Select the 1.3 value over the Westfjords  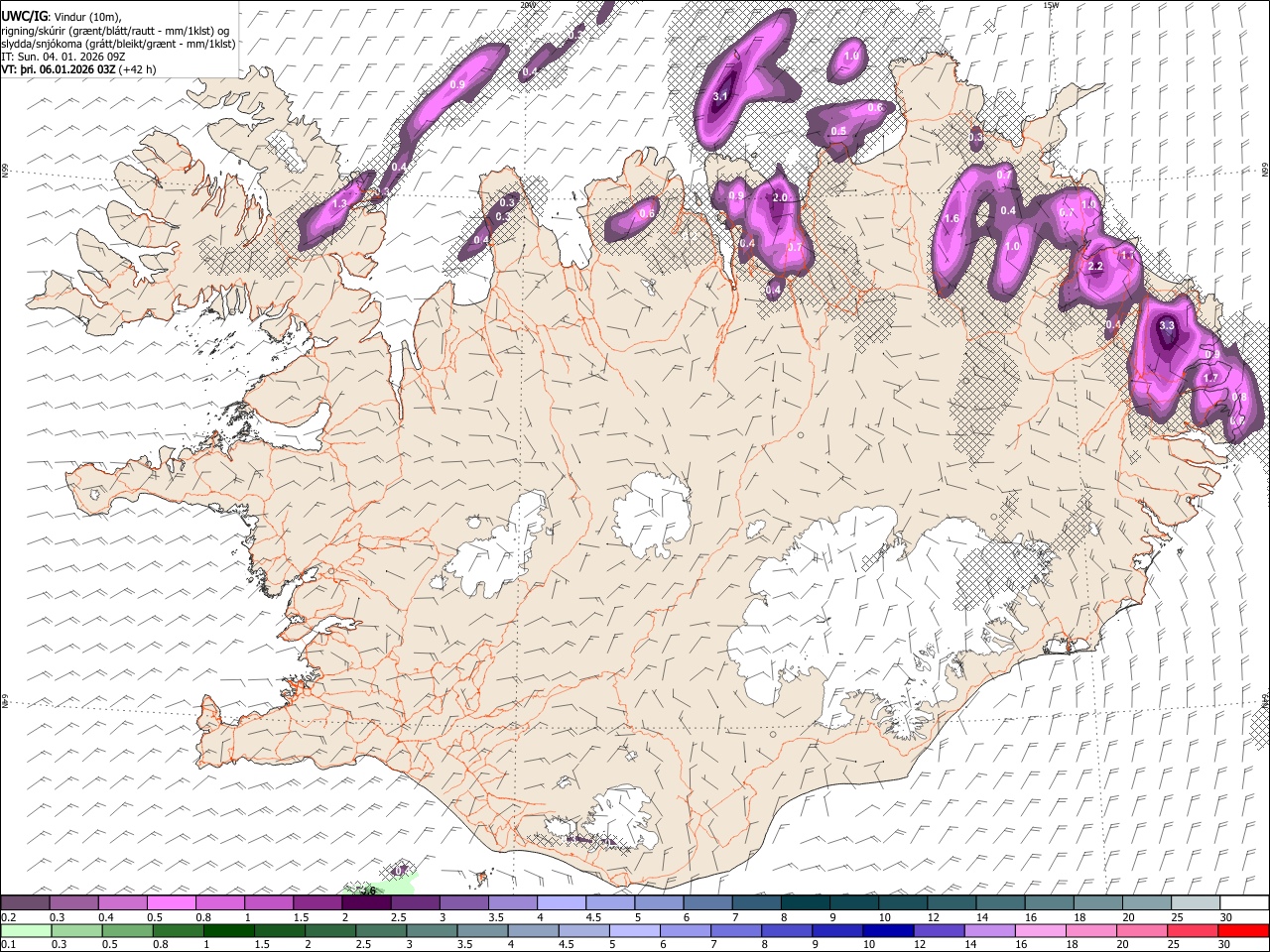pos(338,203)
